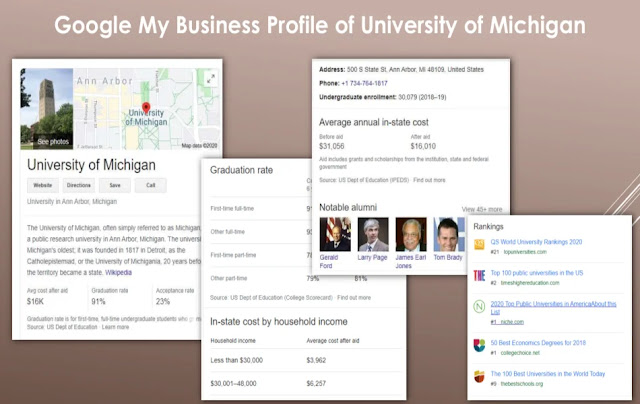The height and width of the screenshot is (404, 640).
Task: Click the Niche circular N logo
Action: 479,306
